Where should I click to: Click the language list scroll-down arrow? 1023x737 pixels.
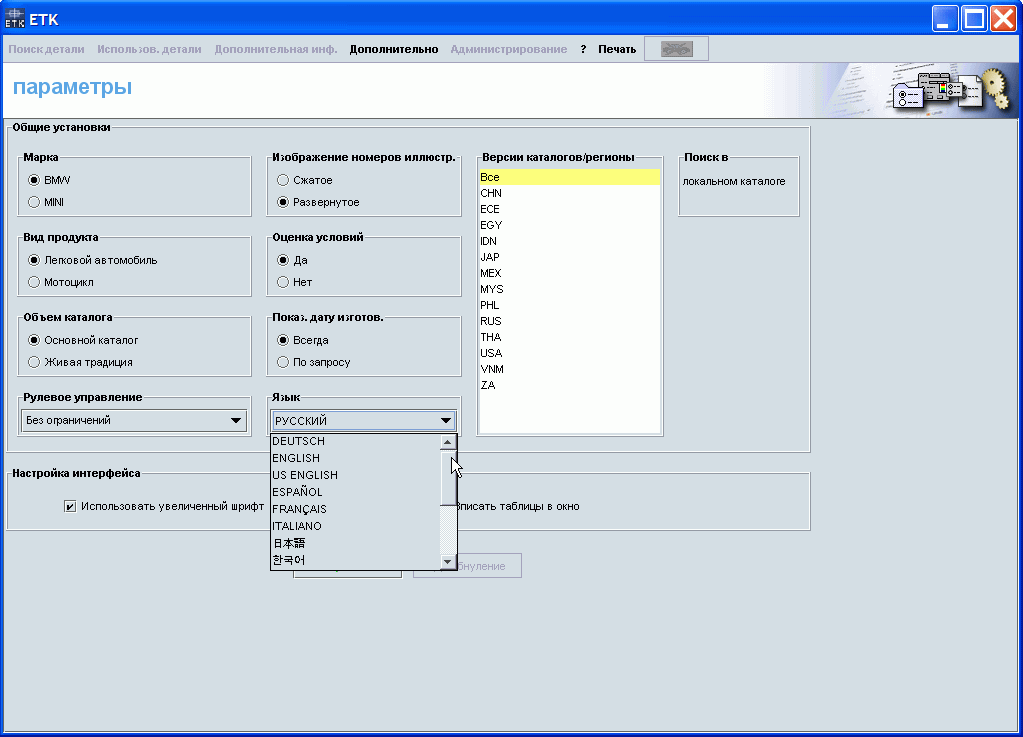(x=448, y=562)
